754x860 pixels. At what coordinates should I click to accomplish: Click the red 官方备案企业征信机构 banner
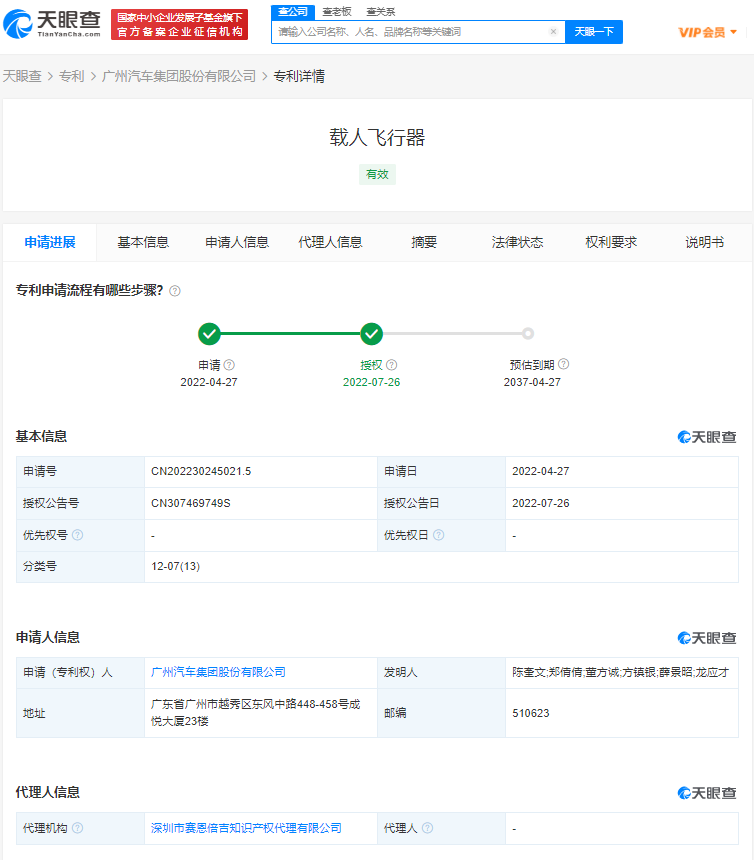point(179,25)
